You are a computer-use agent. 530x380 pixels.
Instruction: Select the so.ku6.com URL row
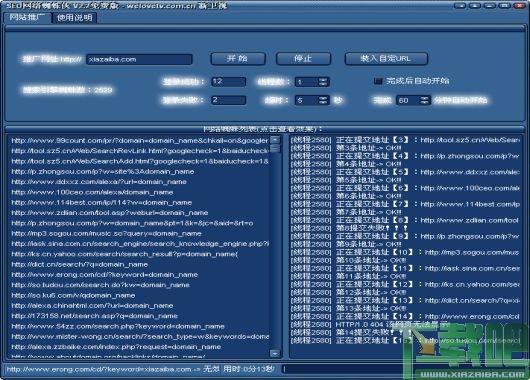click(x=73, y=295)
